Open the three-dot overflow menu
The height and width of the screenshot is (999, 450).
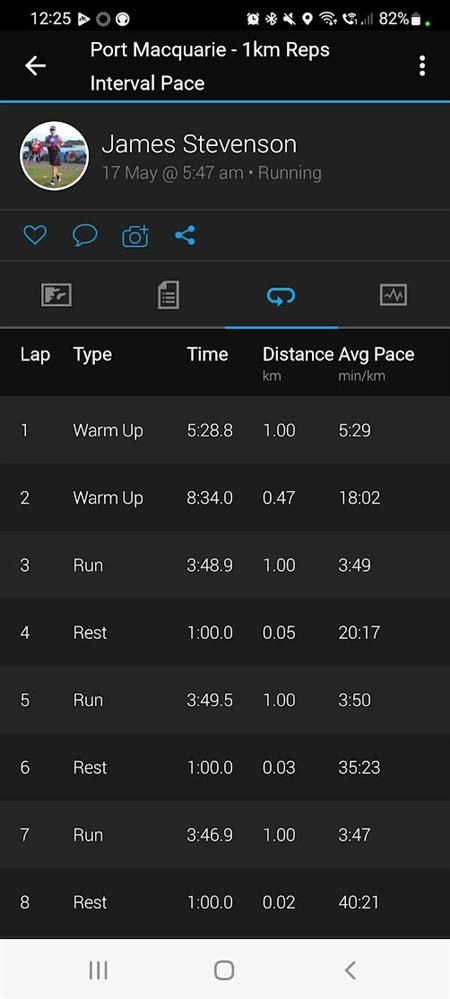[x=422, y=66]
